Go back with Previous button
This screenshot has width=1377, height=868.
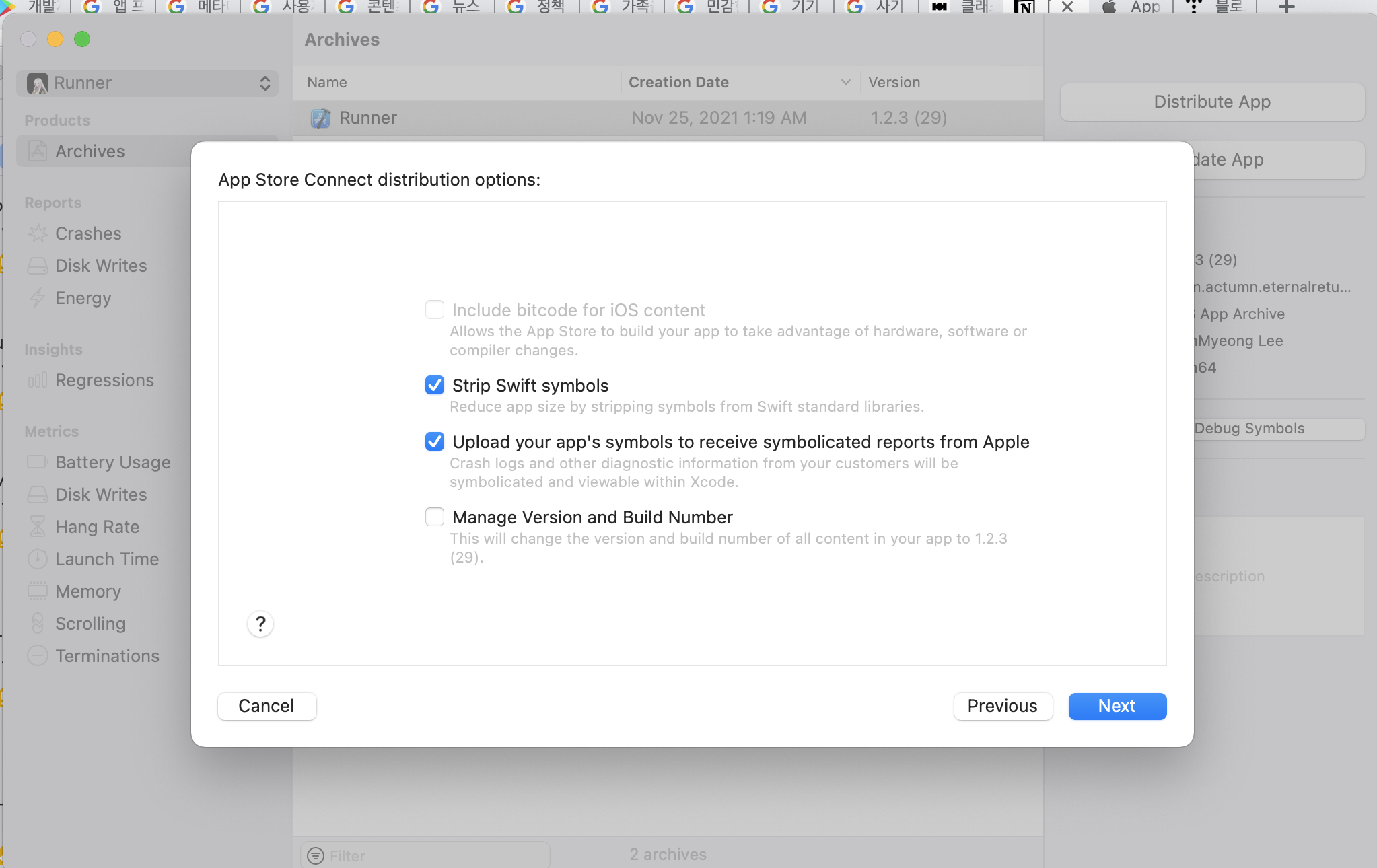tap(1002, 706)
